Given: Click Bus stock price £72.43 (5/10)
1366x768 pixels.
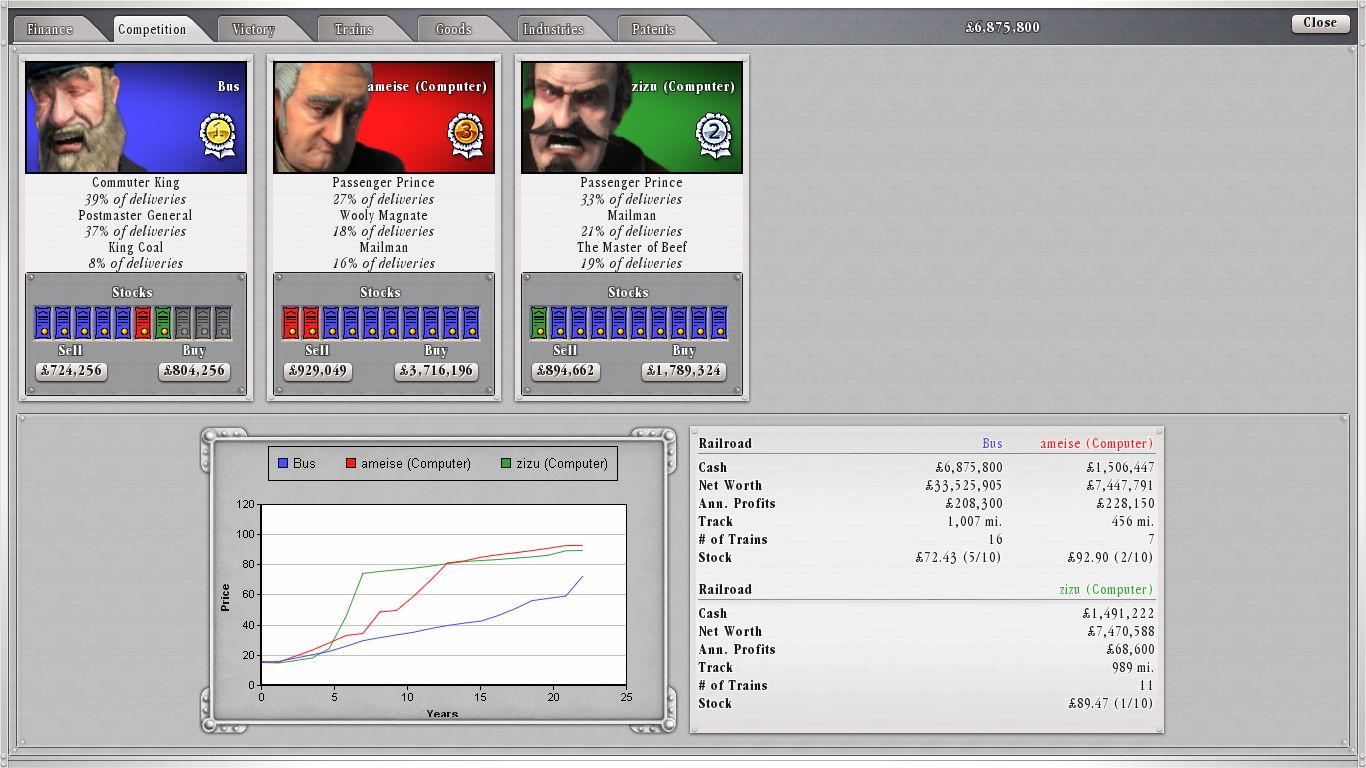Looking at the screenshot, I should coord(958,558).
